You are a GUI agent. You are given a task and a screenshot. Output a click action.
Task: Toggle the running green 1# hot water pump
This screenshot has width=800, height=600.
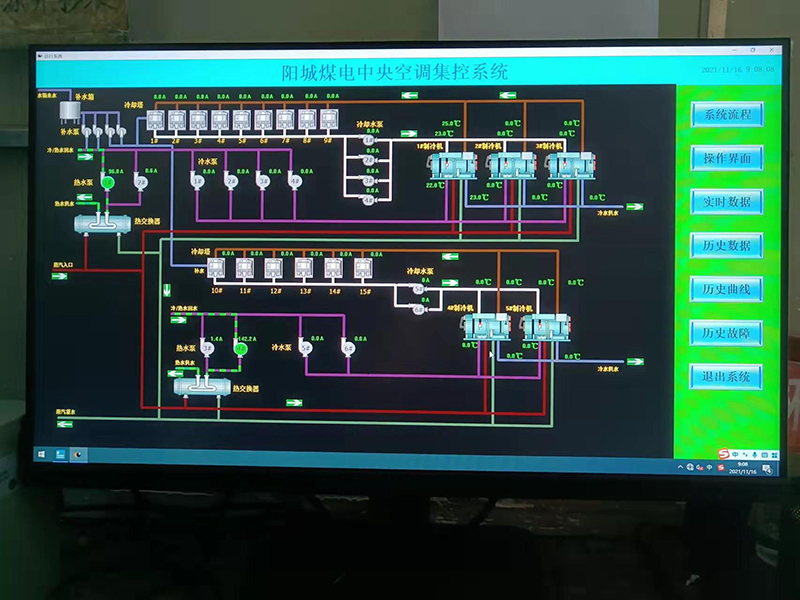[x=109, y=182]
